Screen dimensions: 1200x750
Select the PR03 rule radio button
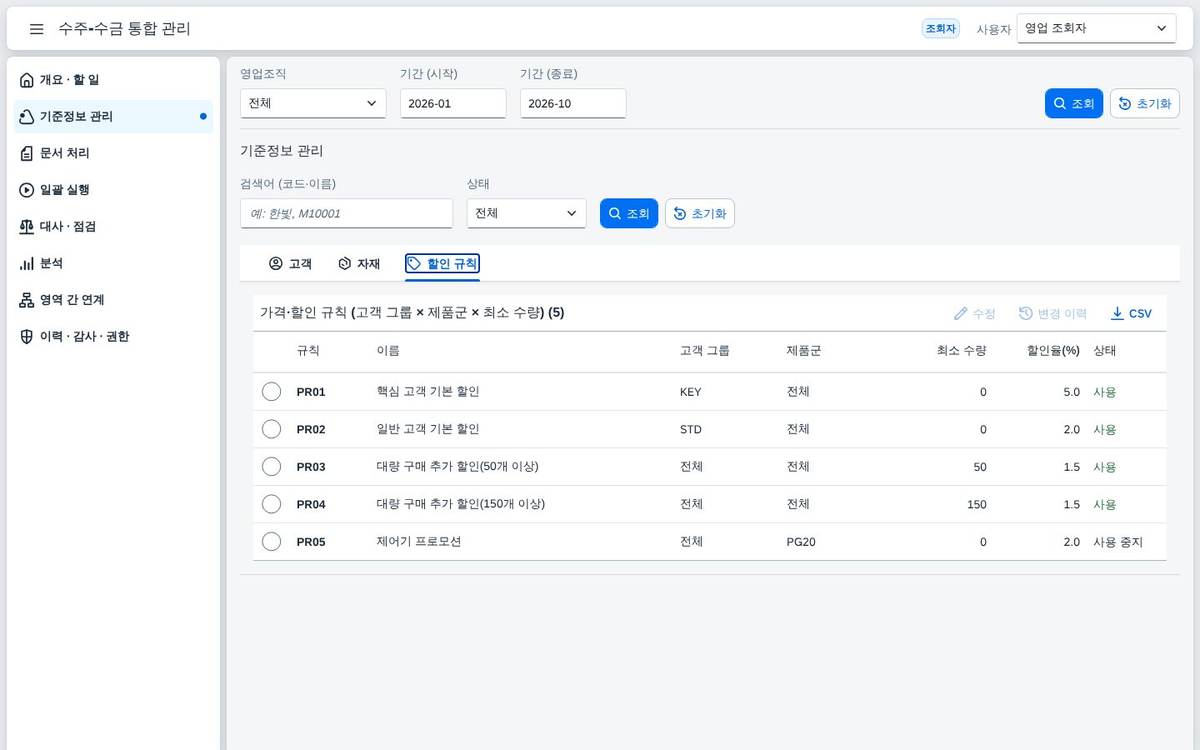pos(271,467)
